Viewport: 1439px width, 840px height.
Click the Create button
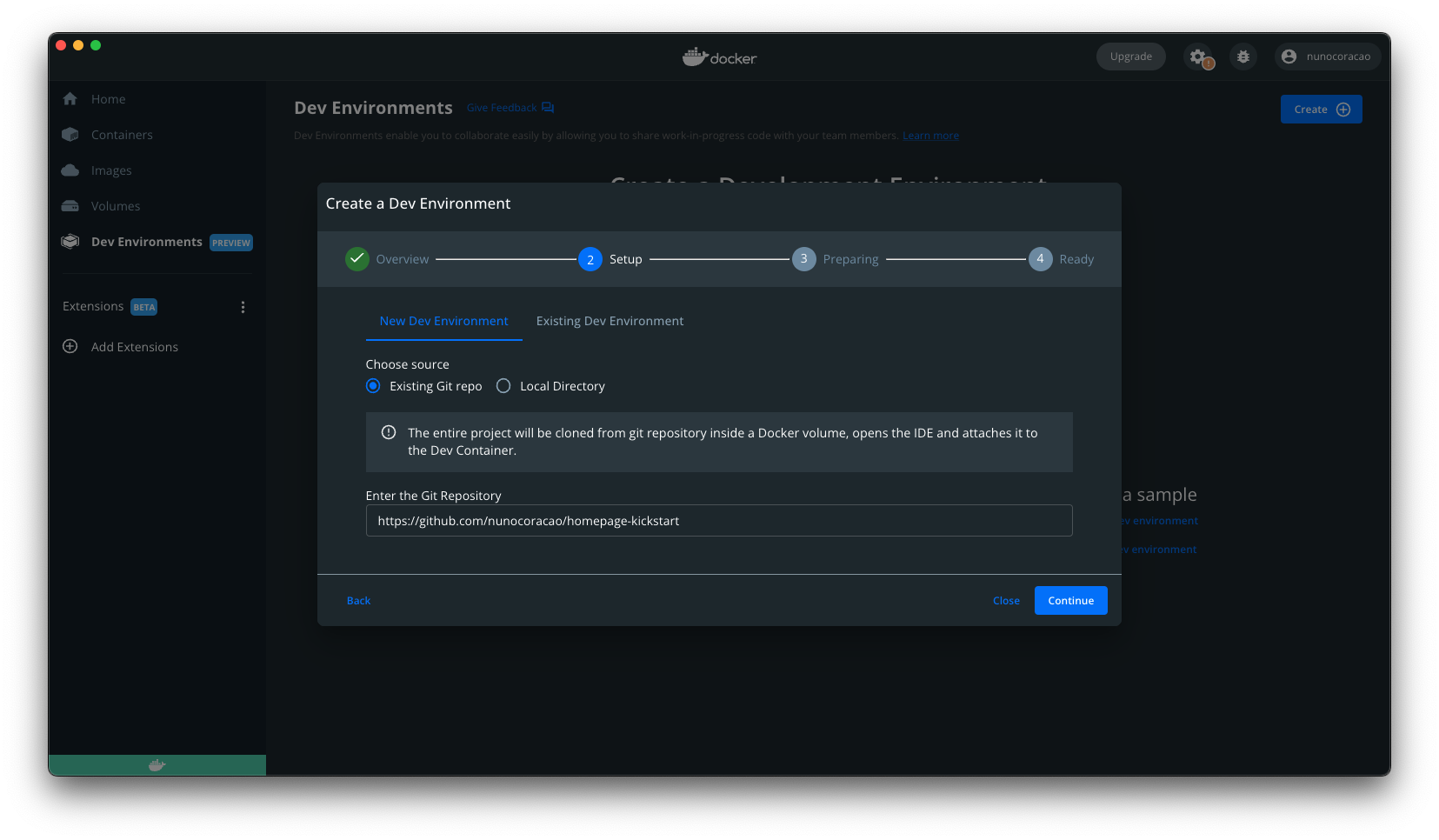coord(1321,110)
